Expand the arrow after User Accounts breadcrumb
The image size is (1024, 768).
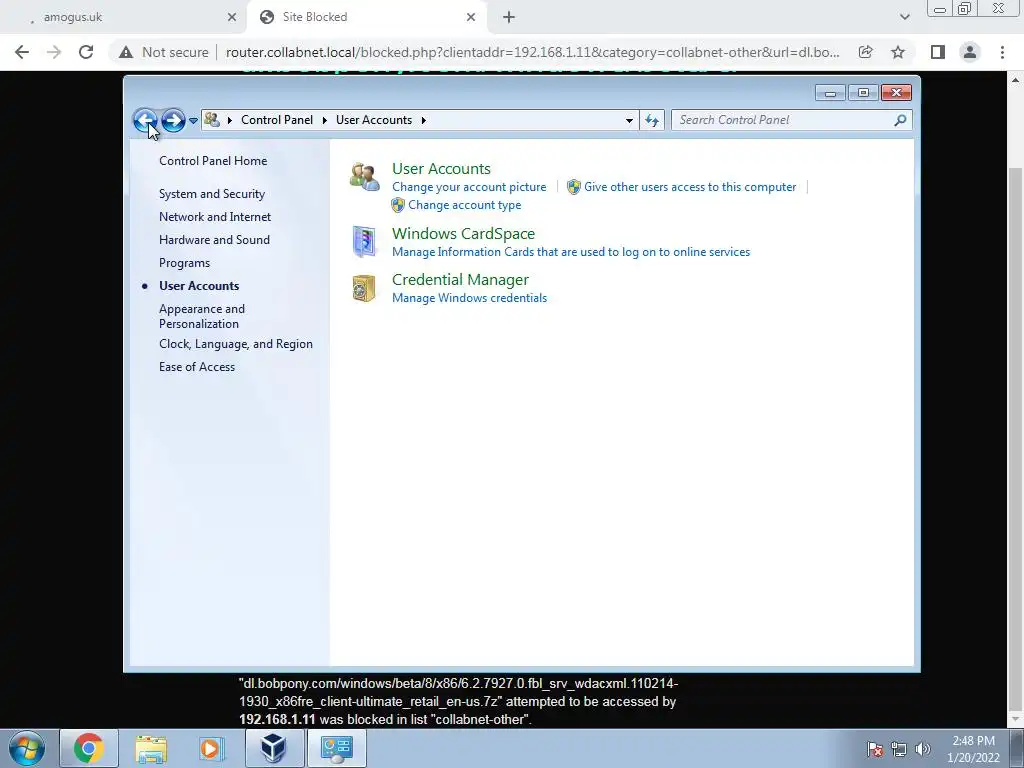click(424, 120)
